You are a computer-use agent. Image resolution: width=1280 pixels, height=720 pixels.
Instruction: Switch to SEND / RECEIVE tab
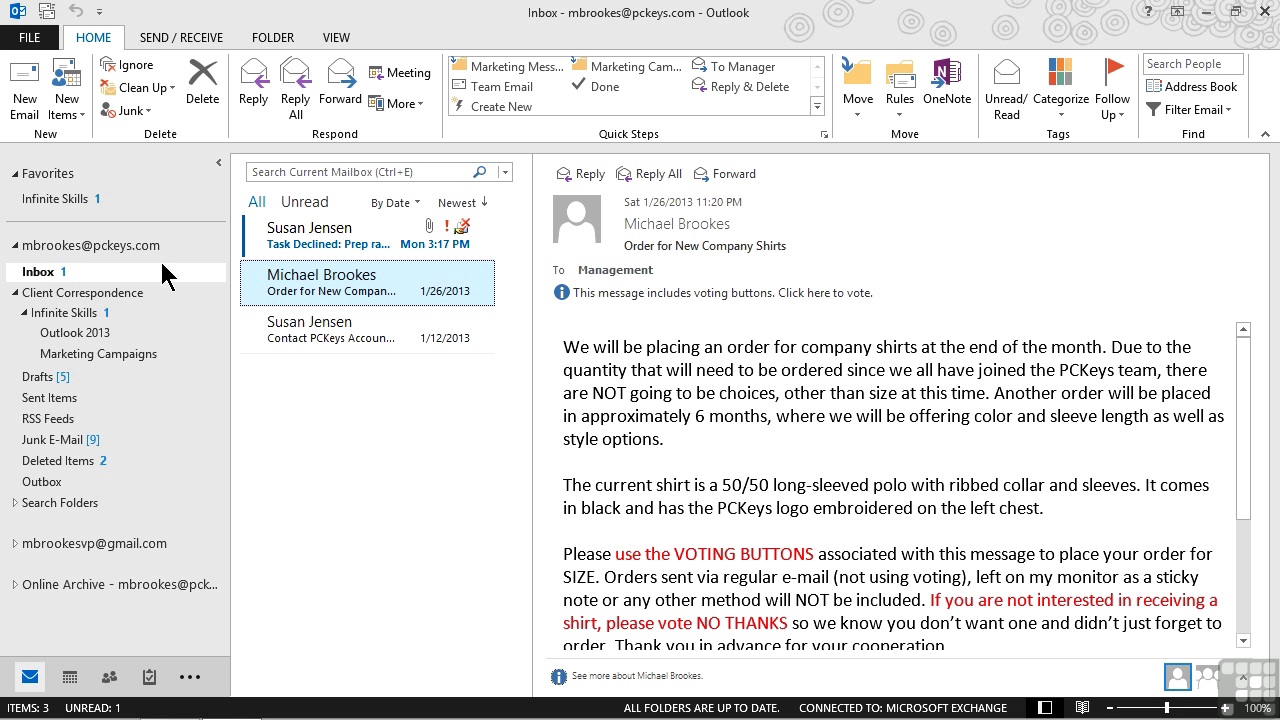181,38
